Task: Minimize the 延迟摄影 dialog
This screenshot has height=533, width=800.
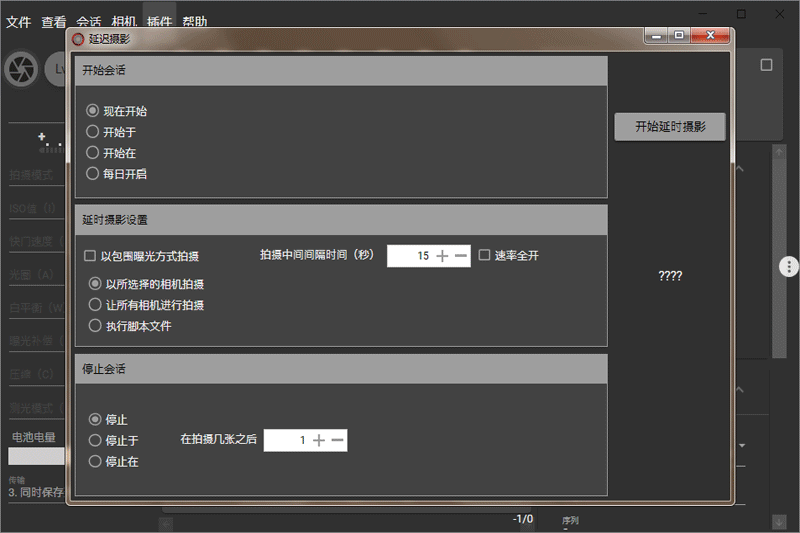Action: pyautogui.click(x=656, y=36)
